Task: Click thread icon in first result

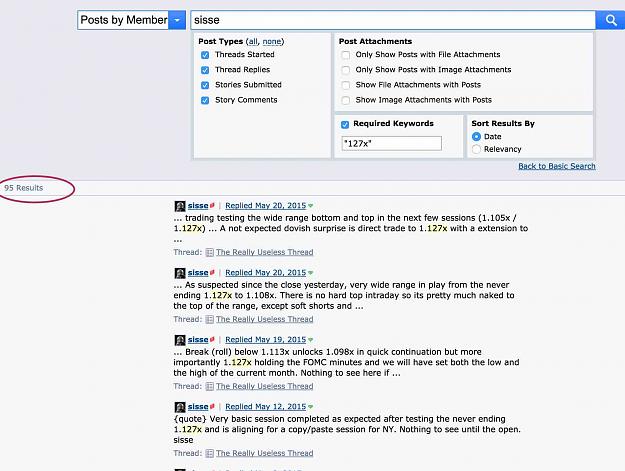Action: click(210, 252)
